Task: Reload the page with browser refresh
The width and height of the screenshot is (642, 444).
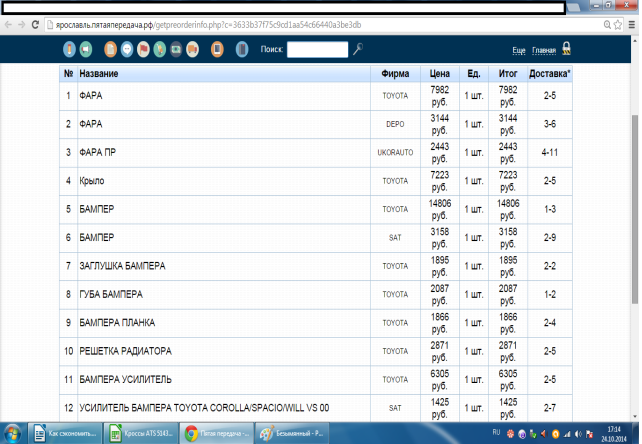Action: coord(35,25)
